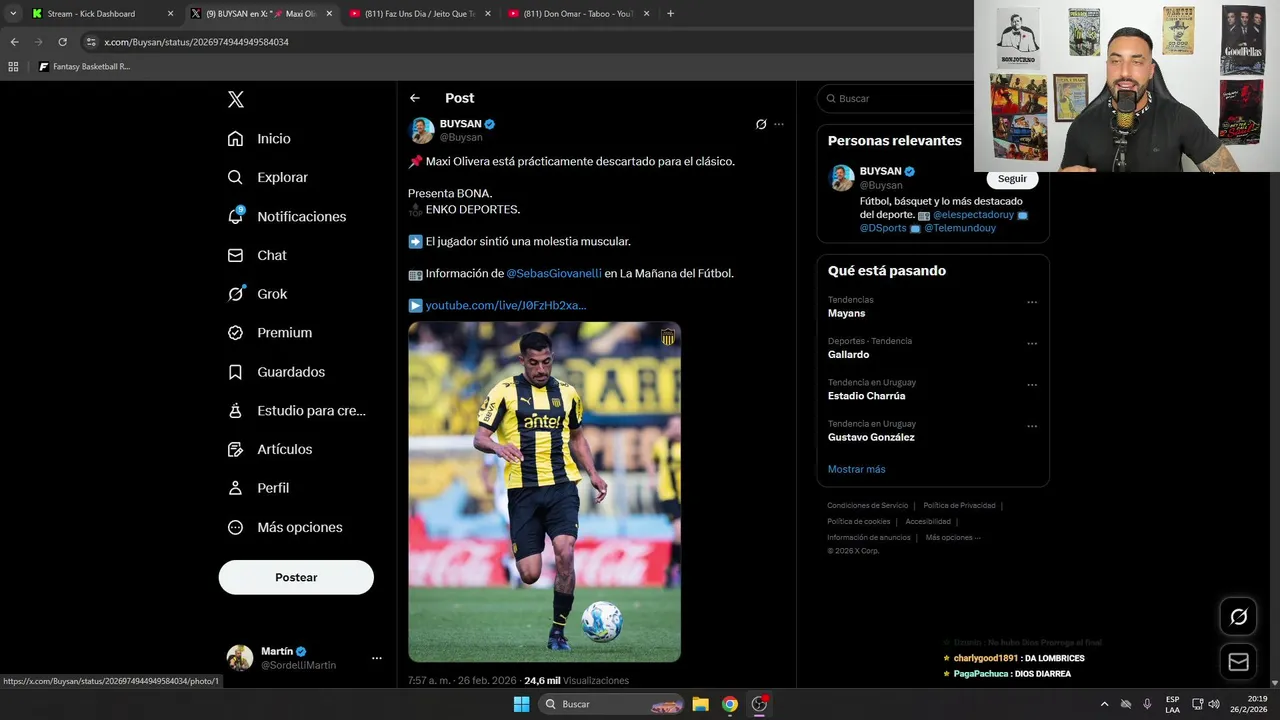1280x720 pixels.
Task: Open Notificaciones in sidebar
Action: [x=287, y=216]
